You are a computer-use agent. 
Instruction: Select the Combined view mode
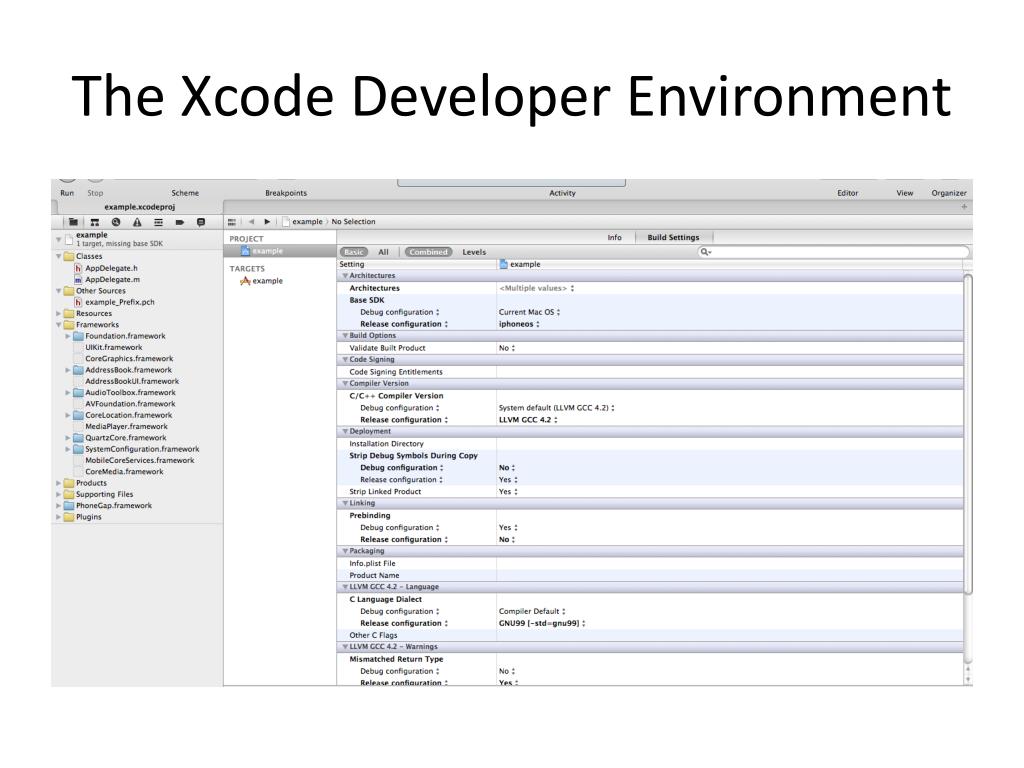coord(428,252)
